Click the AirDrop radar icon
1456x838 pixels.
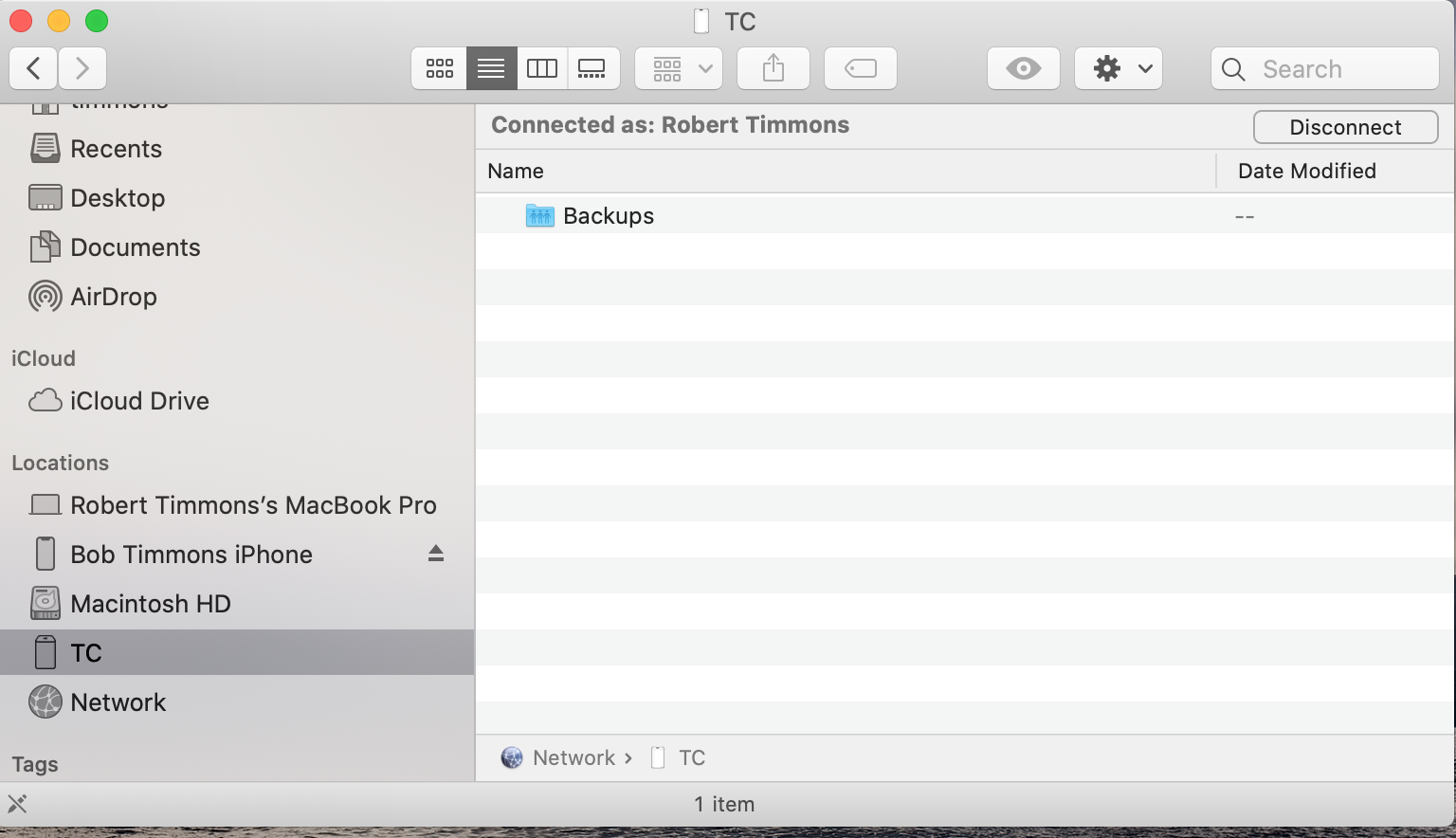45,297
